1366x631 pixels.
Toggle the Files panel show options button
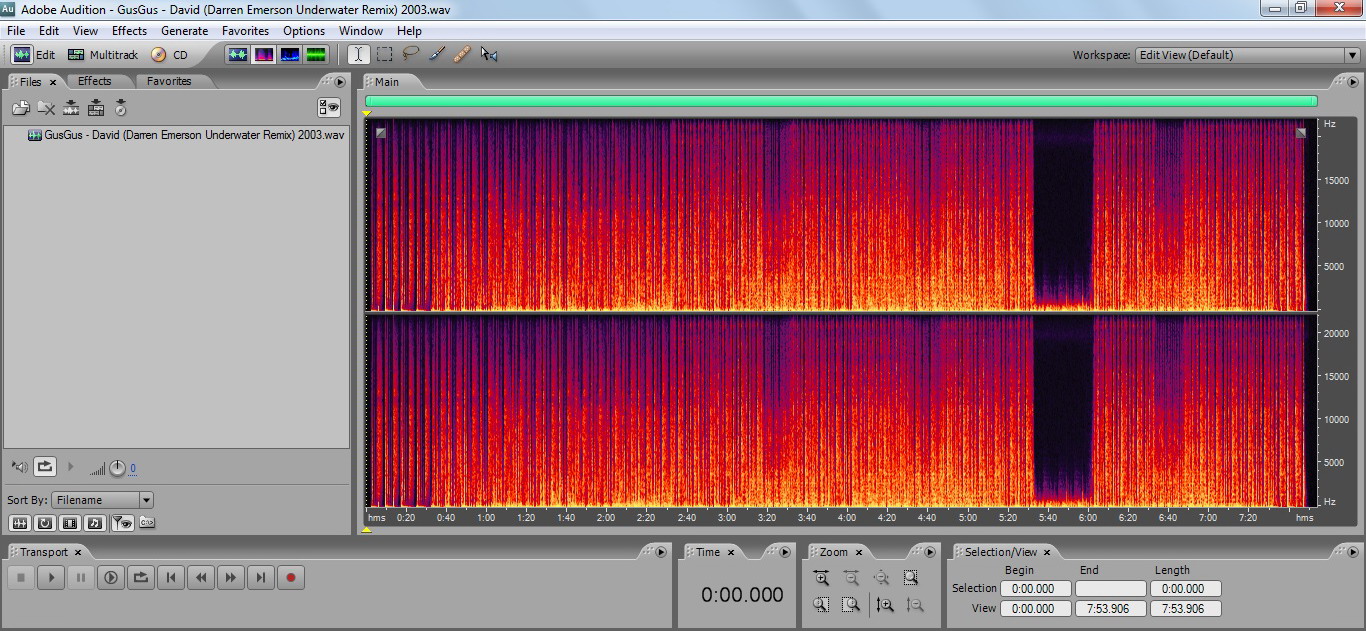pos(329,108)
